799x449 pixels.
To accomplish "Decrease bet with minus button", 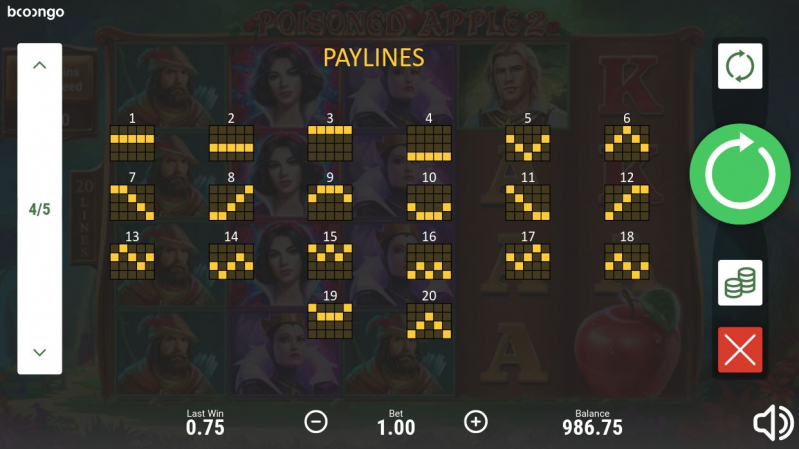I will (316, 422).
